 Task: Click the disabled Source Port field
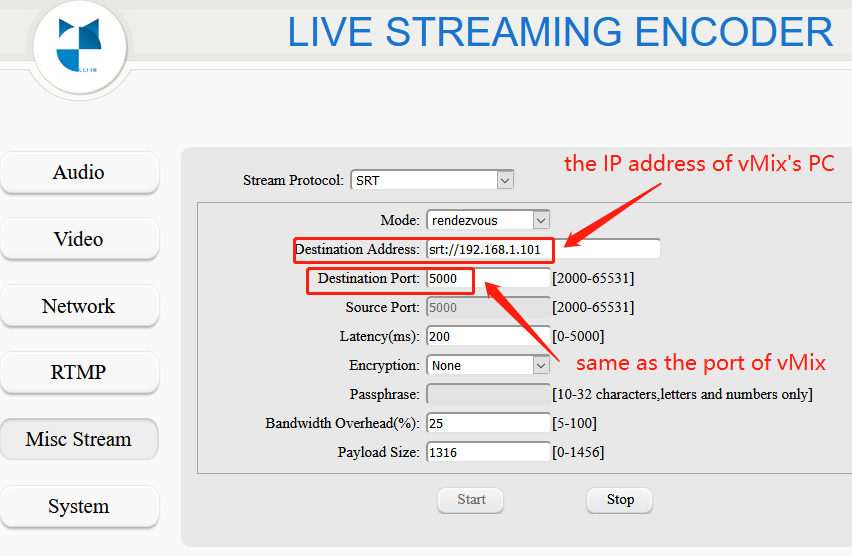click(x=488, y=307)
